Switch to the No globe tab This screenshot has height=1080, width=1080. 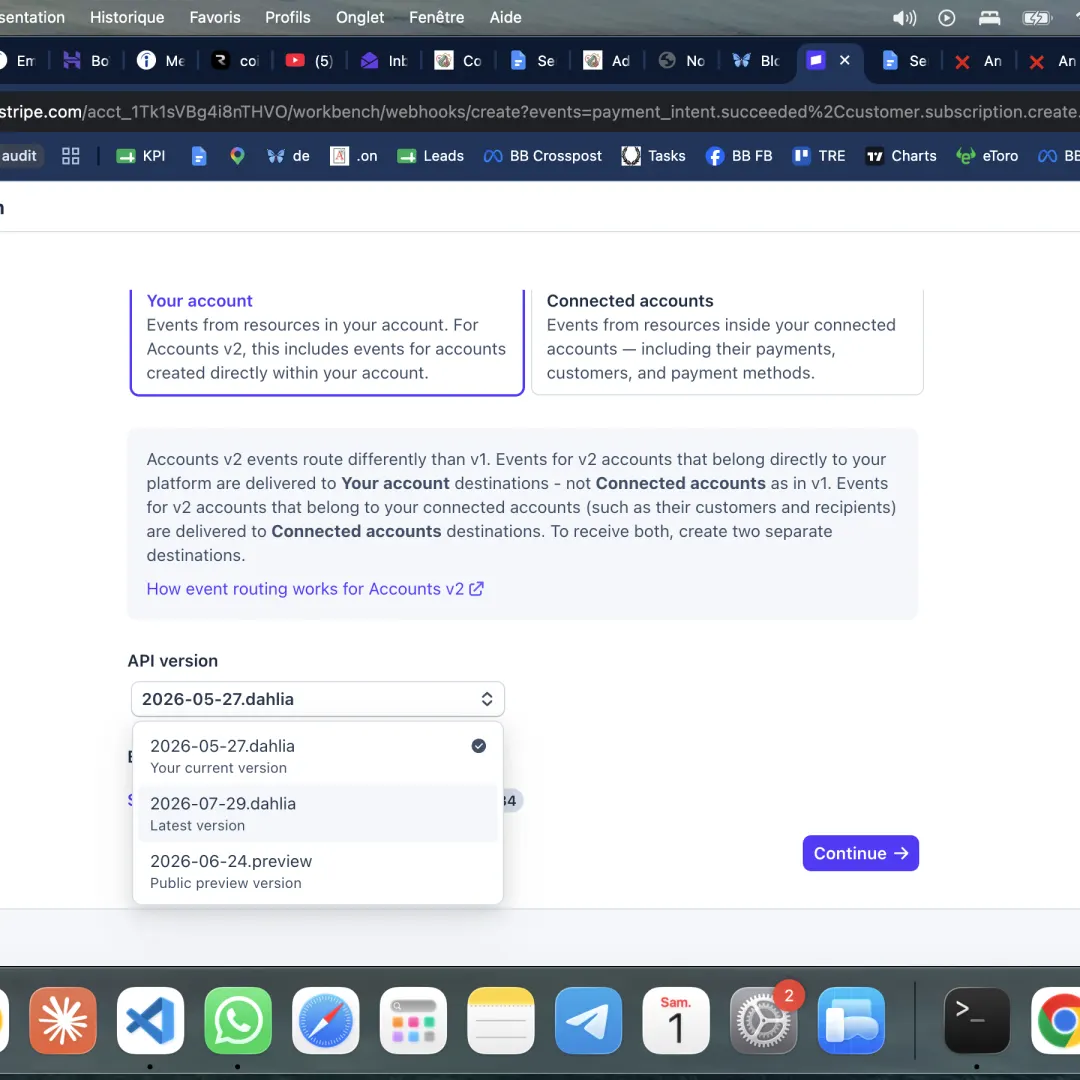click(x=682, y=61)
